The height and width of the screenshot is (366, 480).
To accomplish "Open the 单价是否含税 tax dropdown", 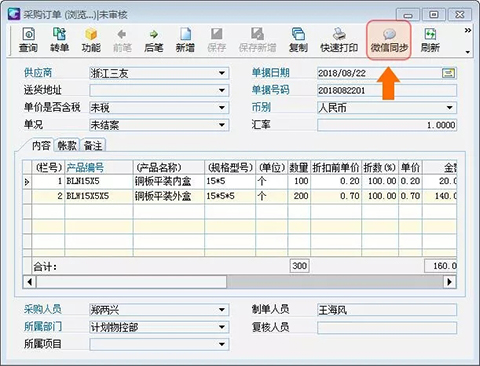I will (222, 108).
